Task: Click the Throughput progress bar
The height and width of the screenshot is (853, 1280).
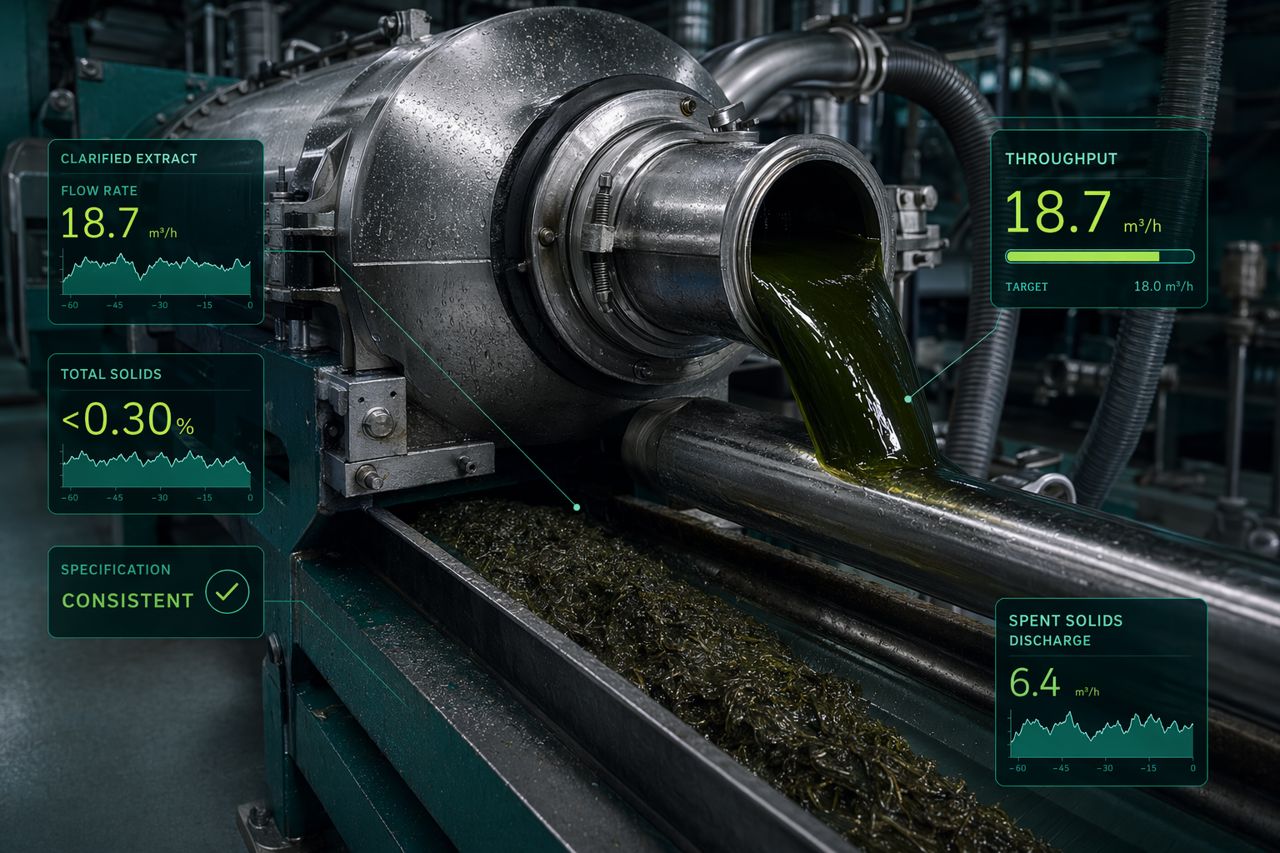Action: point(1099,256)
